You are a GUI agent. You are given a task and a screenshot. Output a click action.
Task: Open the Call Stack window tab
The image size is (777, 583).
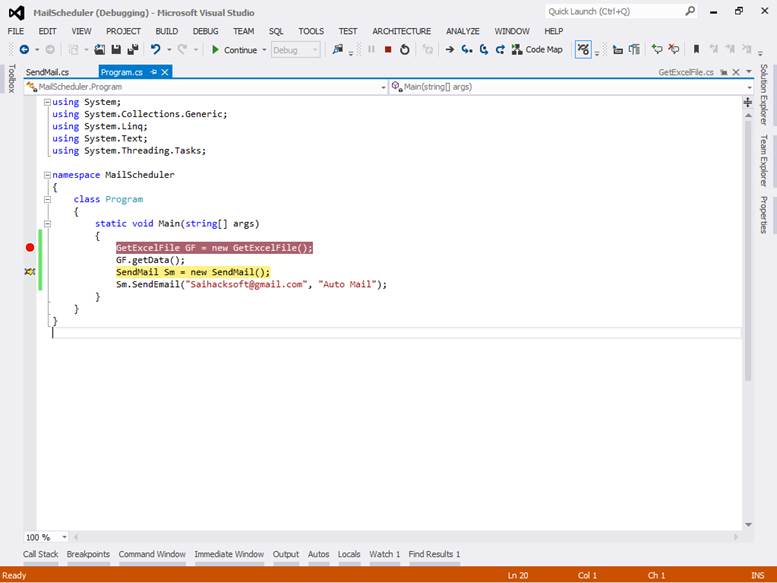[x=41, y=554]
